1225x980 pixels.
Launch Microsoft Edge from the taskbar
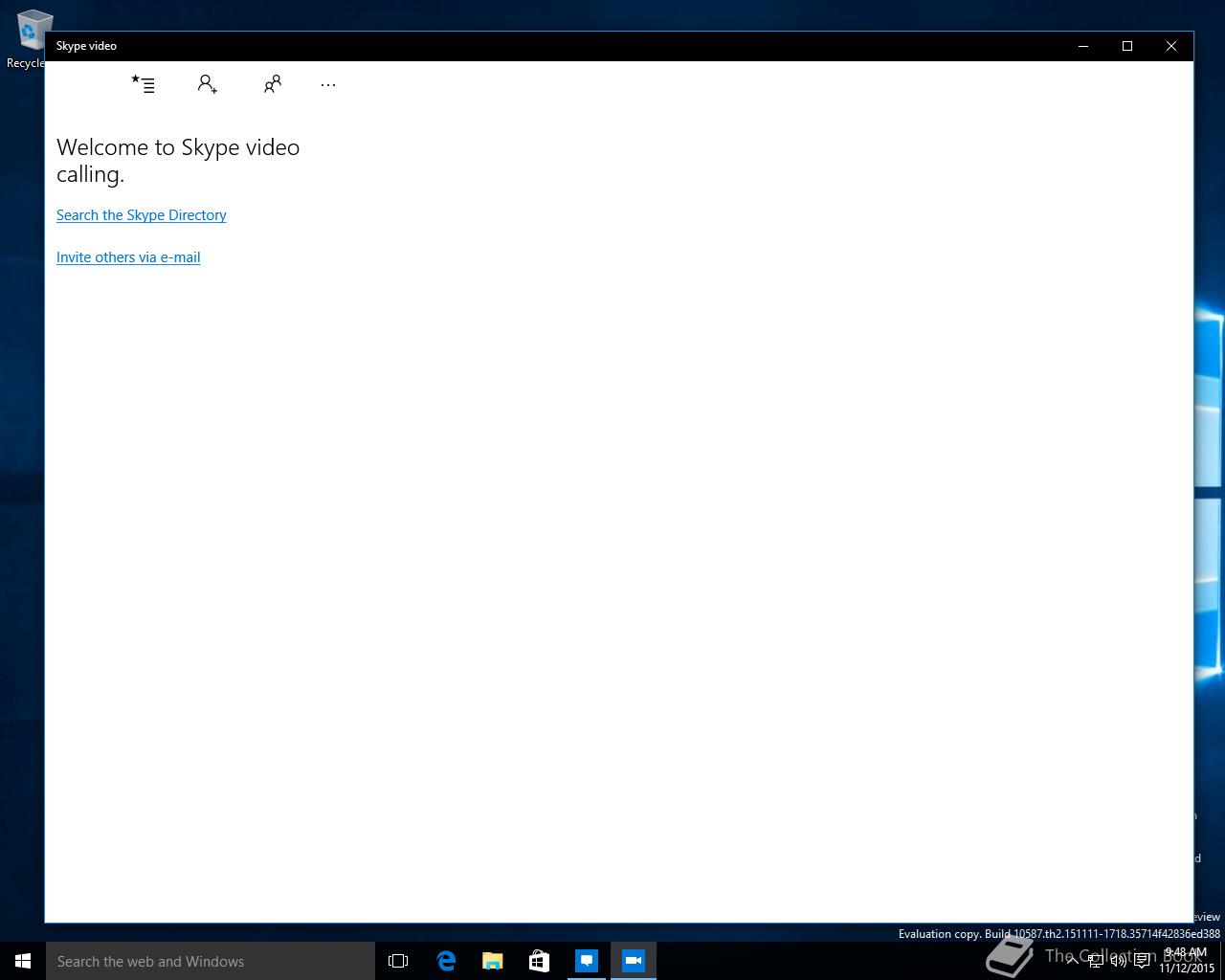click(x=446, y=961)
